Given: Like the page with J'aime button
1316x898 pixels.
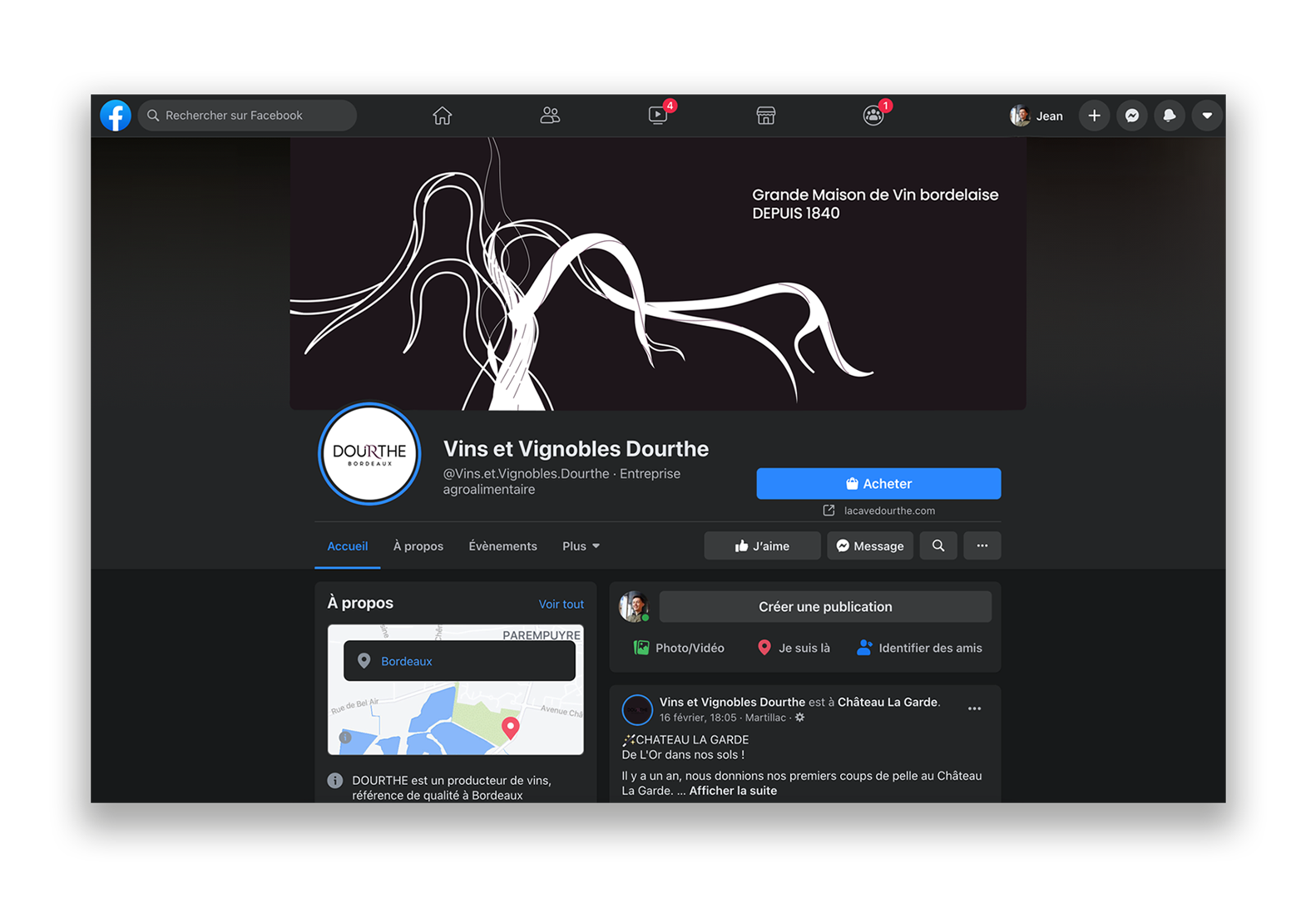Looking at the screenshot, I should (x=762, y=546).
